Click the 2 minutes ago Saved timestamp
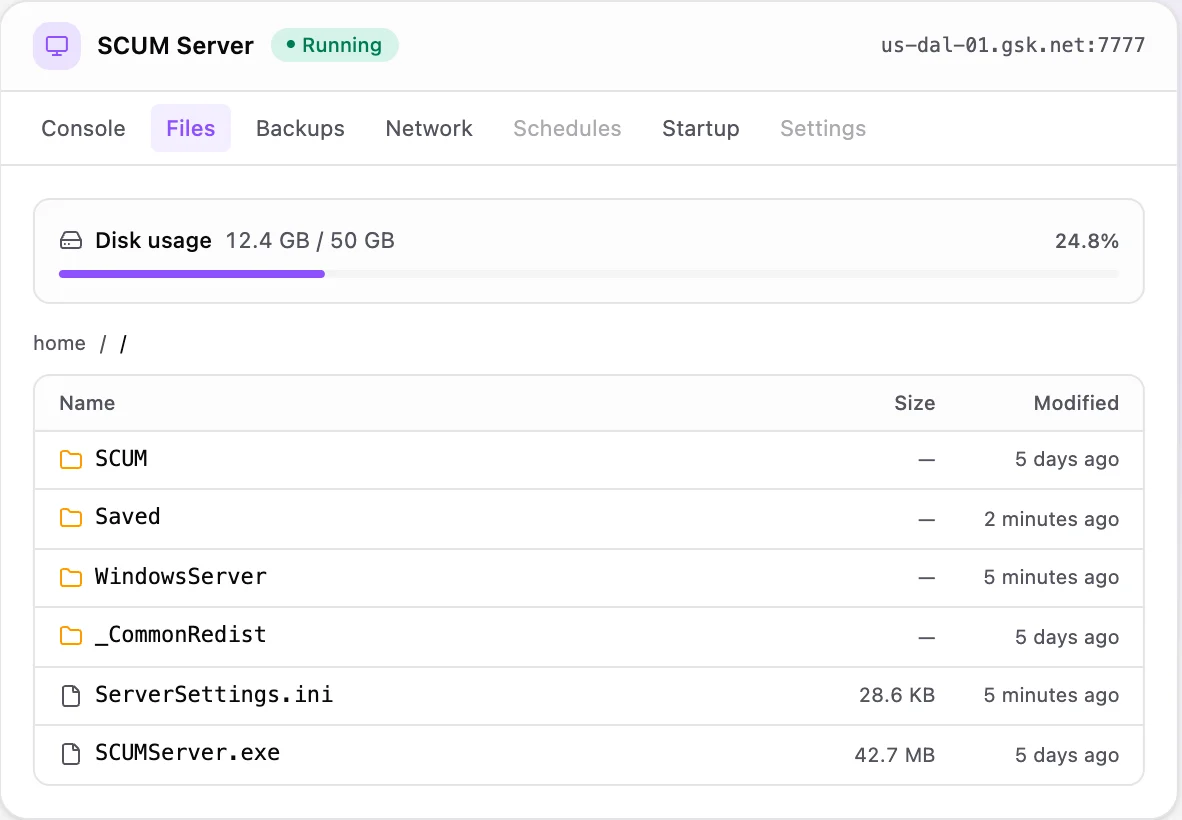The width and height of the screenshot is (1182, 820). (1051, 519)
